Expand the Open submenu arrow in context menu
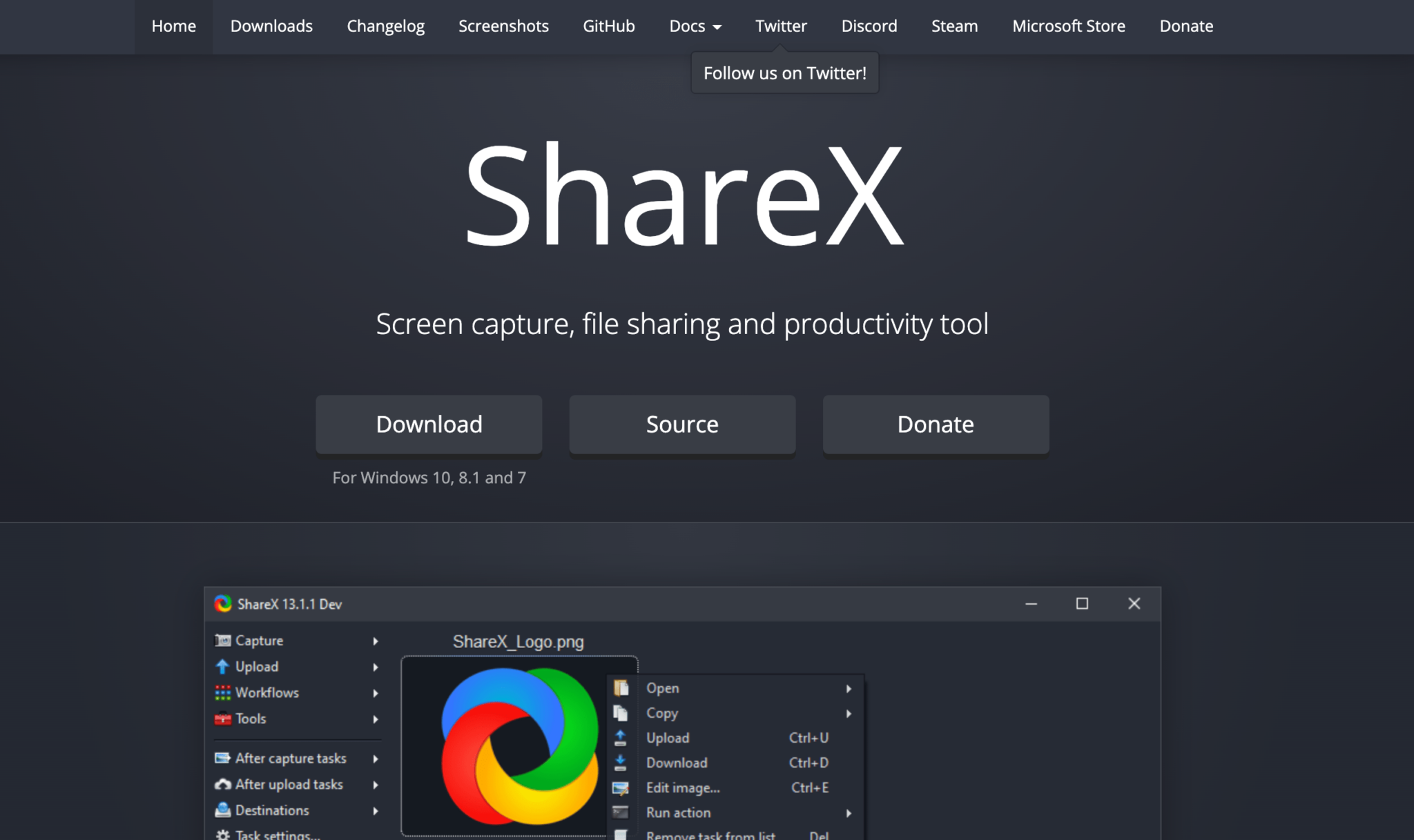1414x840 pixels. tap(849, 688)
